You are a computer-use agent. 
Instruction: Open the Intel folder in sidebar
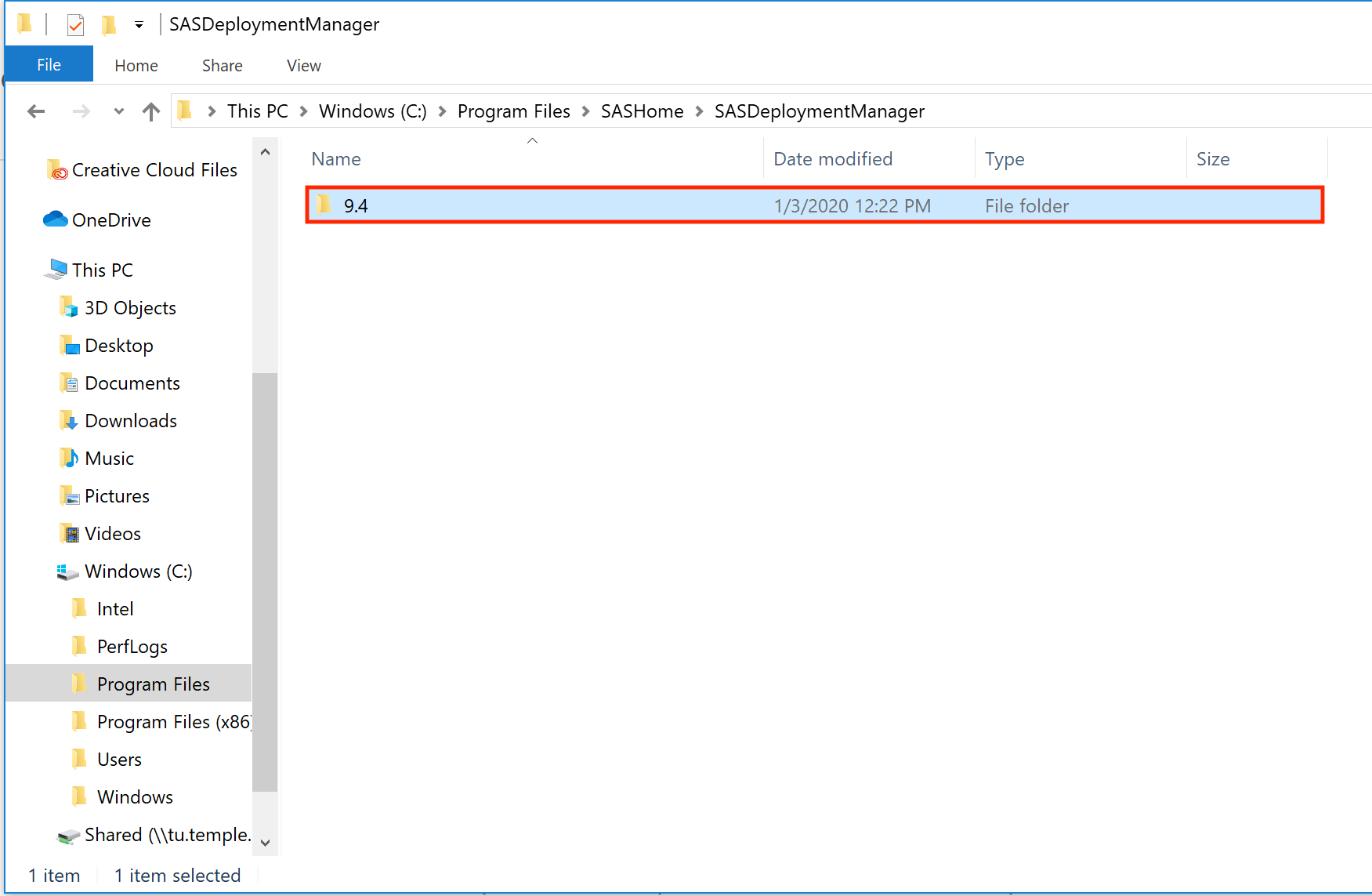point(115,609)
